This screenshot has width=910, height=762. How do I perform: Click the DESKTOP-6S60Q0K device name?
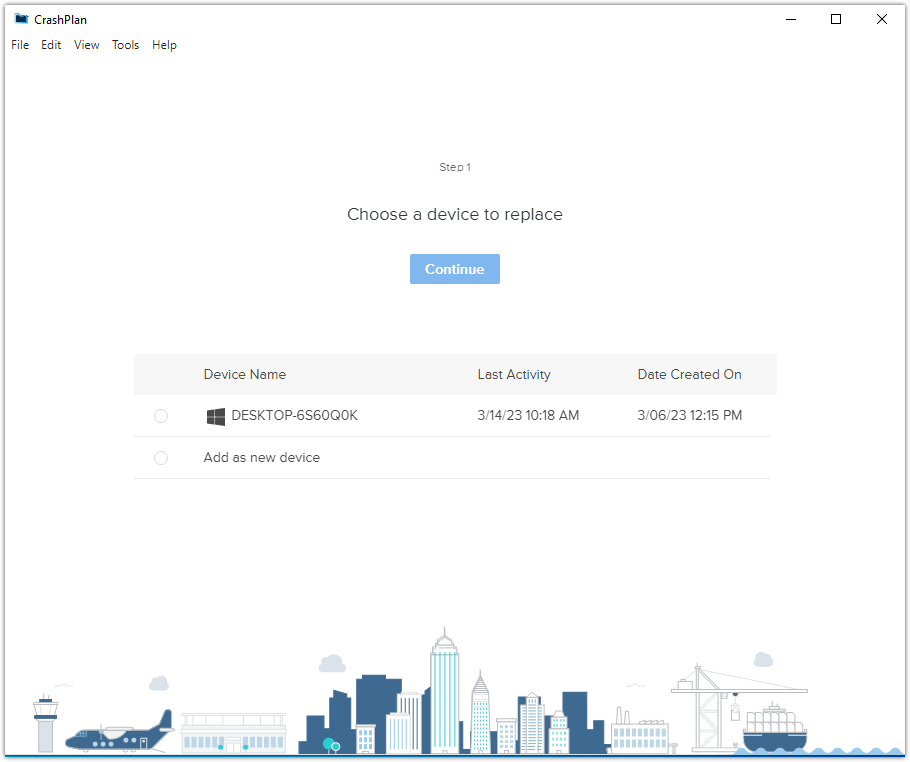(294, 415)
